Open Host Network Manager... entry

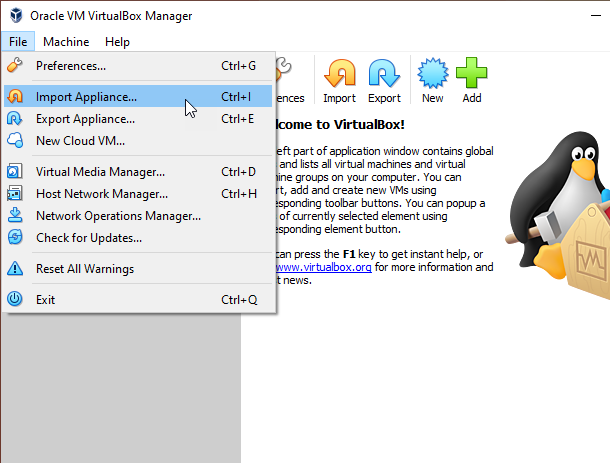coord(138,194)
